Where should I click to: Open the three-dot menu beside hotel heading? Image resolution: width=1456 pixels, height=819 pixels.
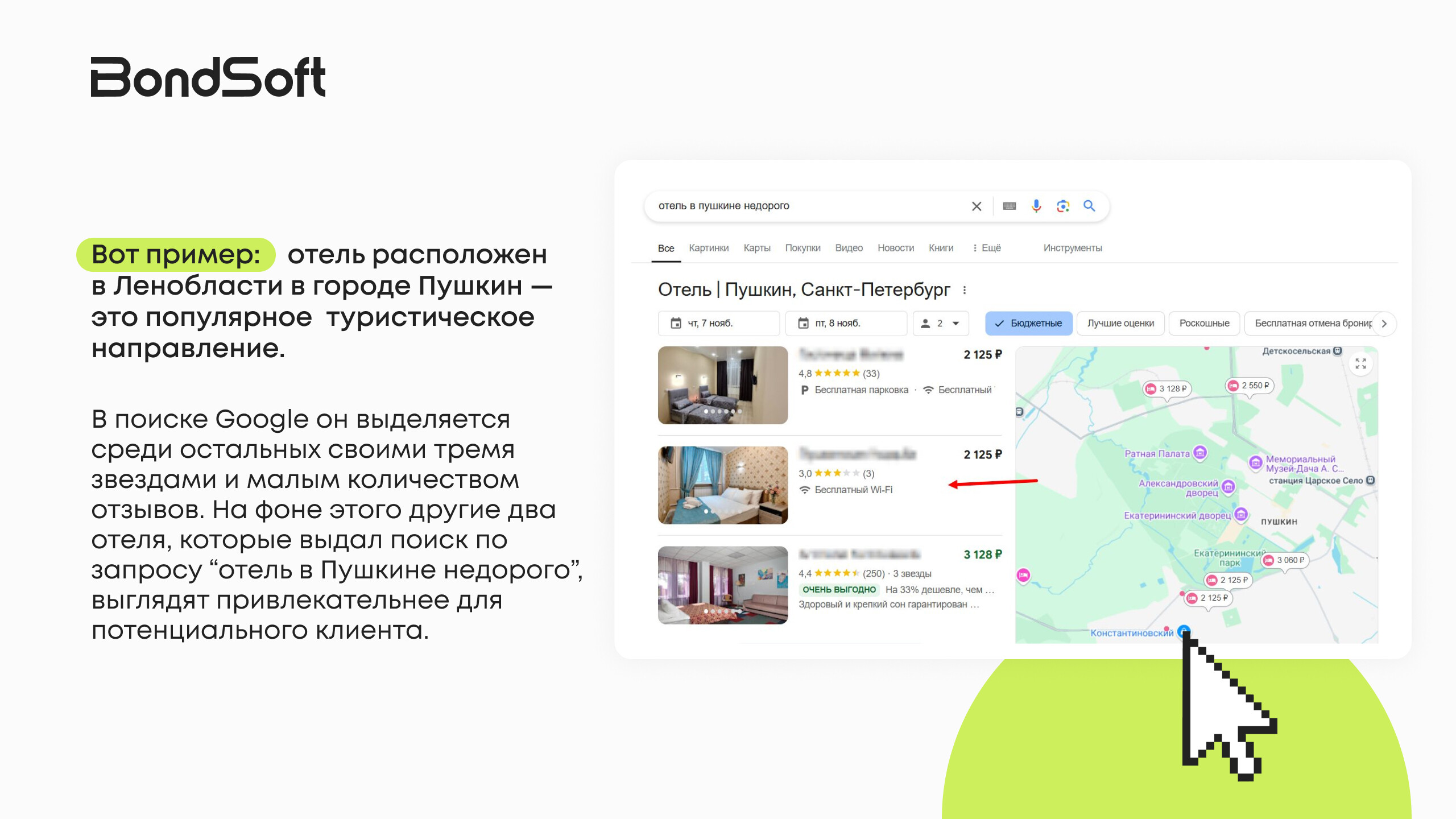pyautogui.click(x=965, y=290)
